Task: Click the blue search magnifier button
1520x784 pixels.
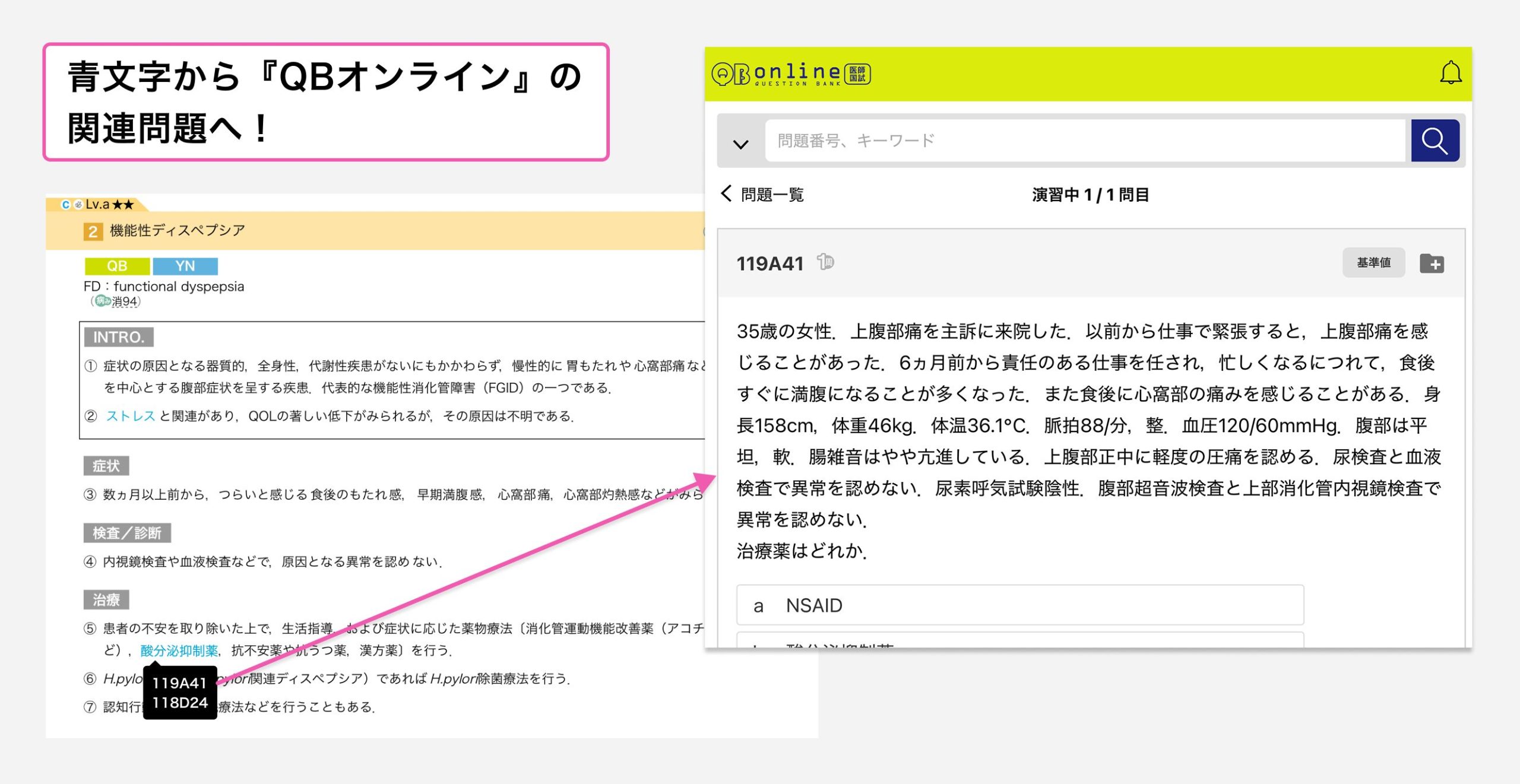Action: point(1434,141)
